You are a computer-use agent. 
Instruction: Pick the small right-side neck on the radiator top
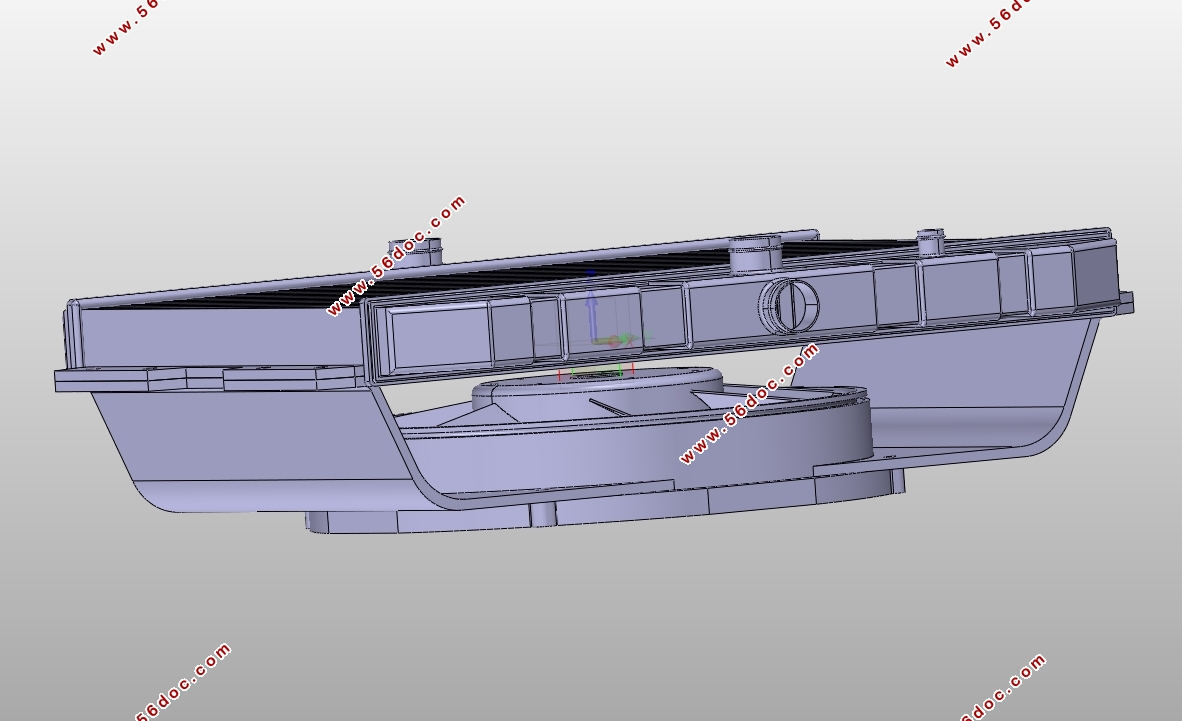point(930,241)
